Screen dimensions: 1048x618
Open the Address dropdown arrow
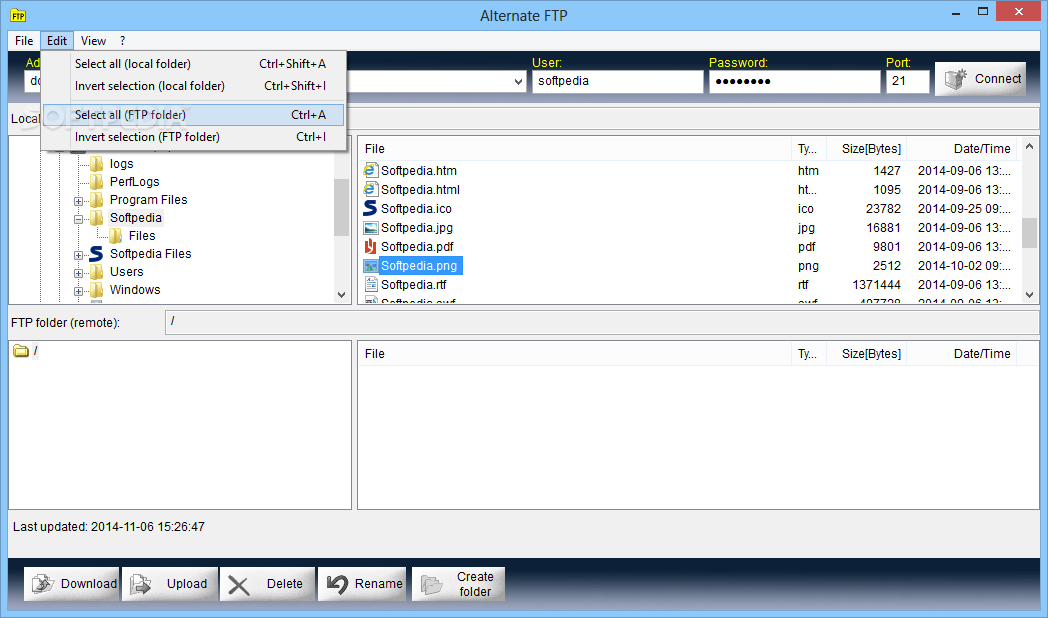(518, 82)
